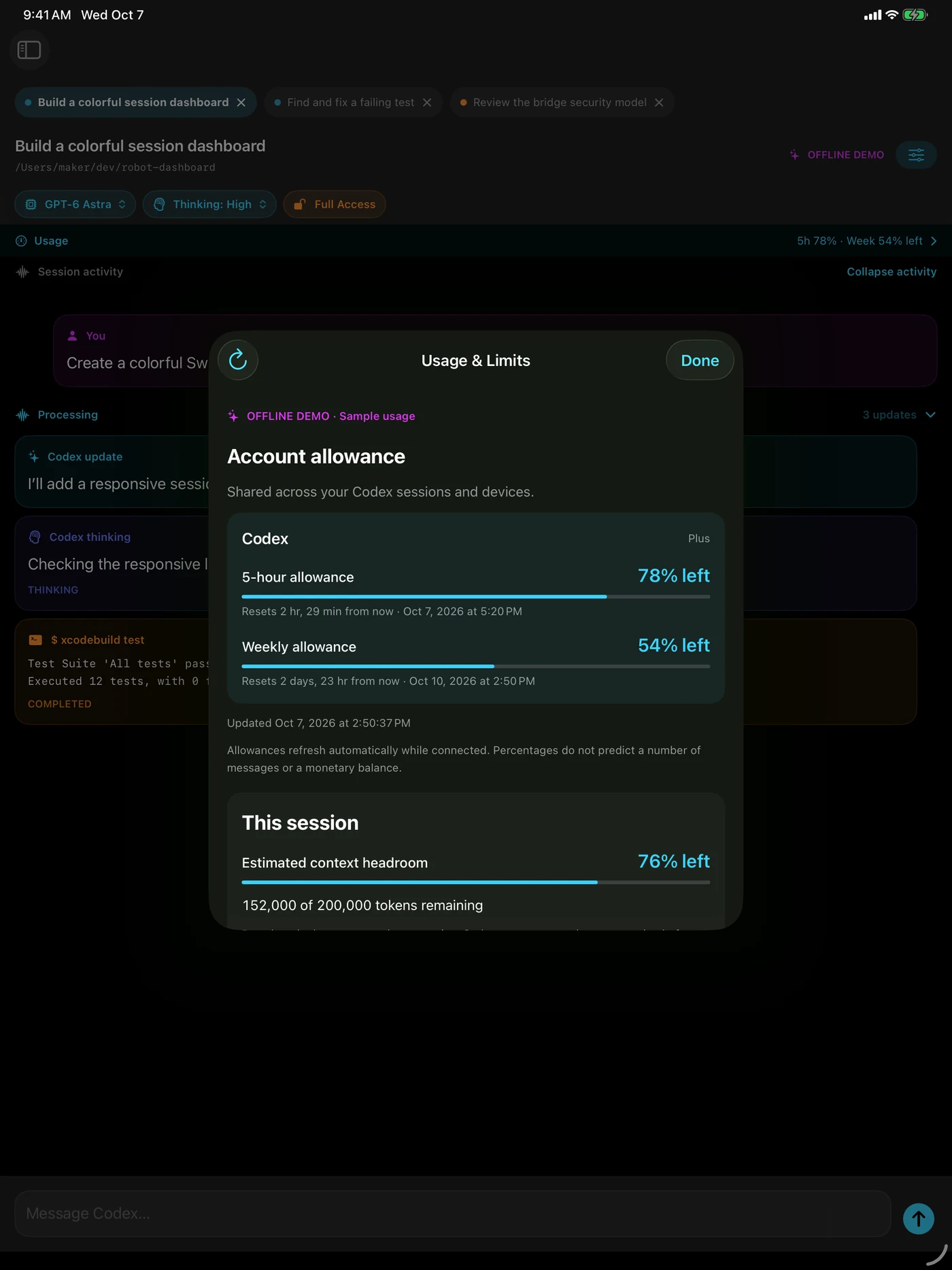Viewport: 952px width, 1270px height.
Task: Click the Session activity waveform icon
Action: 22,271
